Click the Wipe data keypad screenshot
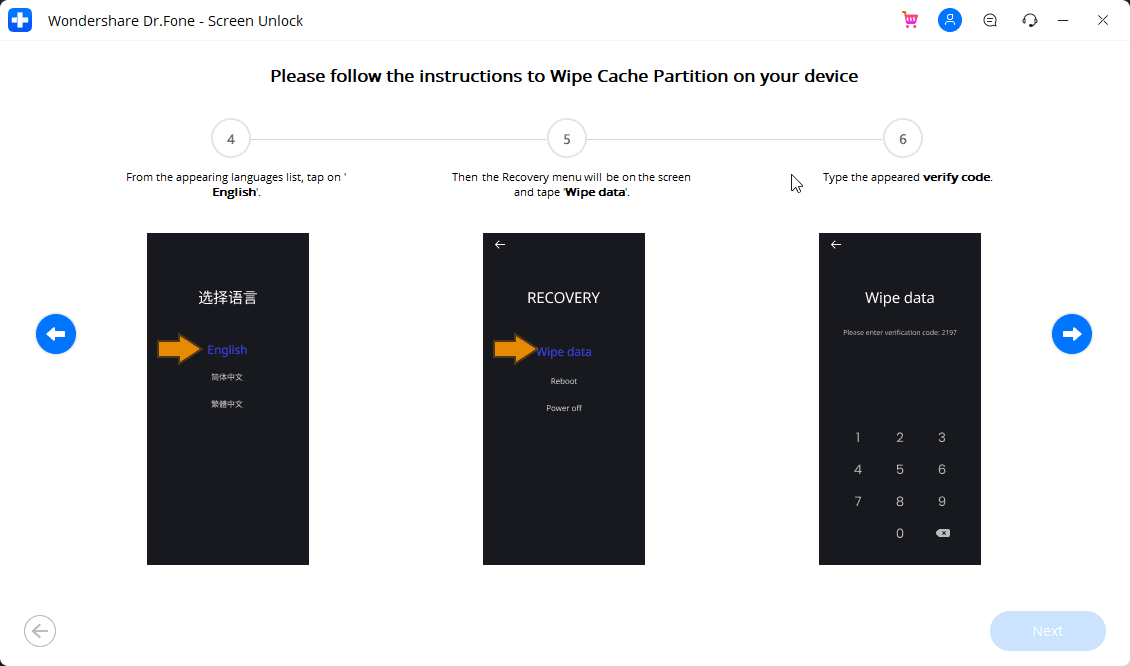Screen dimensions: 1130x666 coord(899,399)
